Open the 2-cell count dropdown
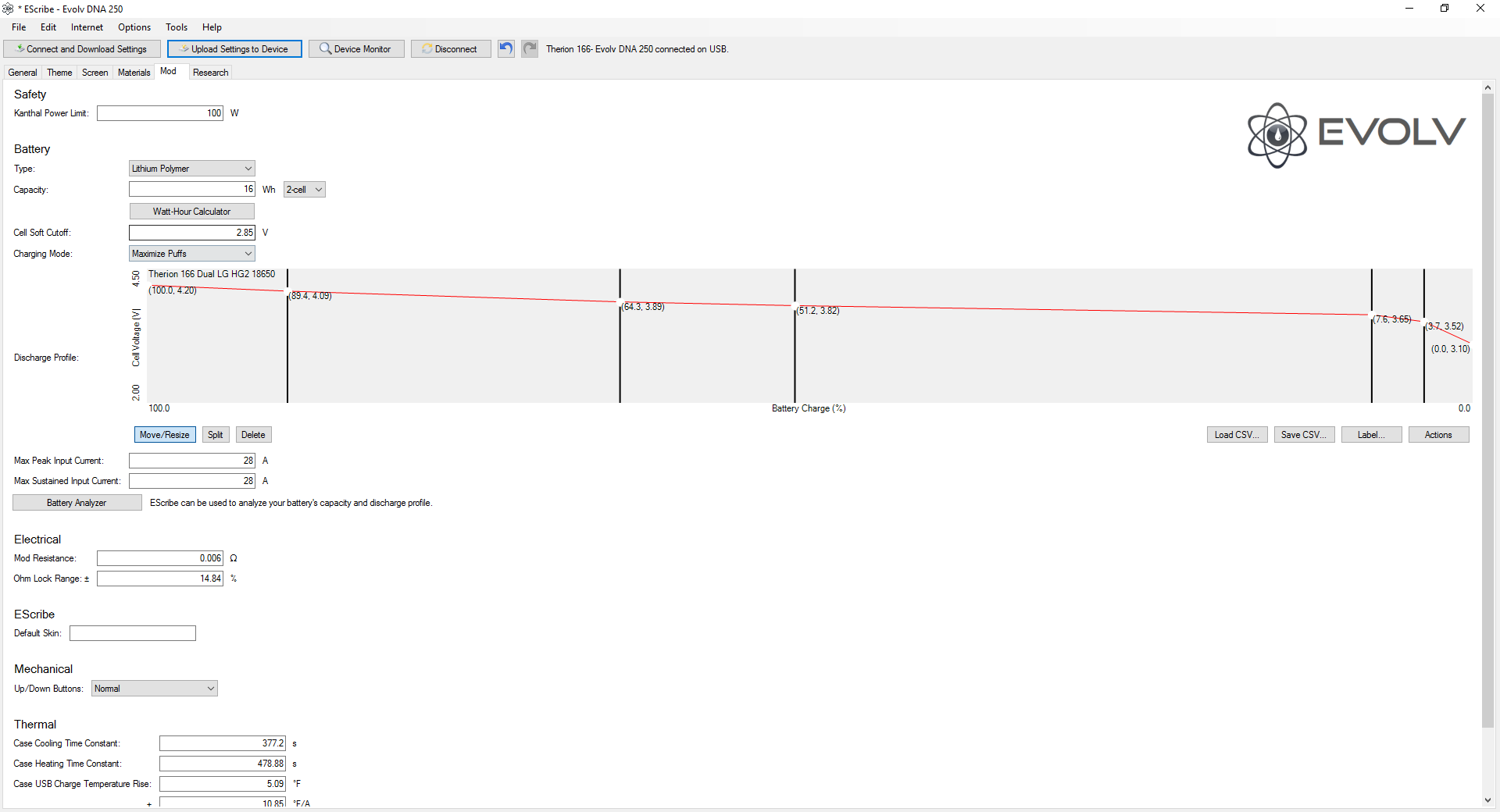The height and width of the screenshot is (812, 1500). pos(304,190)
